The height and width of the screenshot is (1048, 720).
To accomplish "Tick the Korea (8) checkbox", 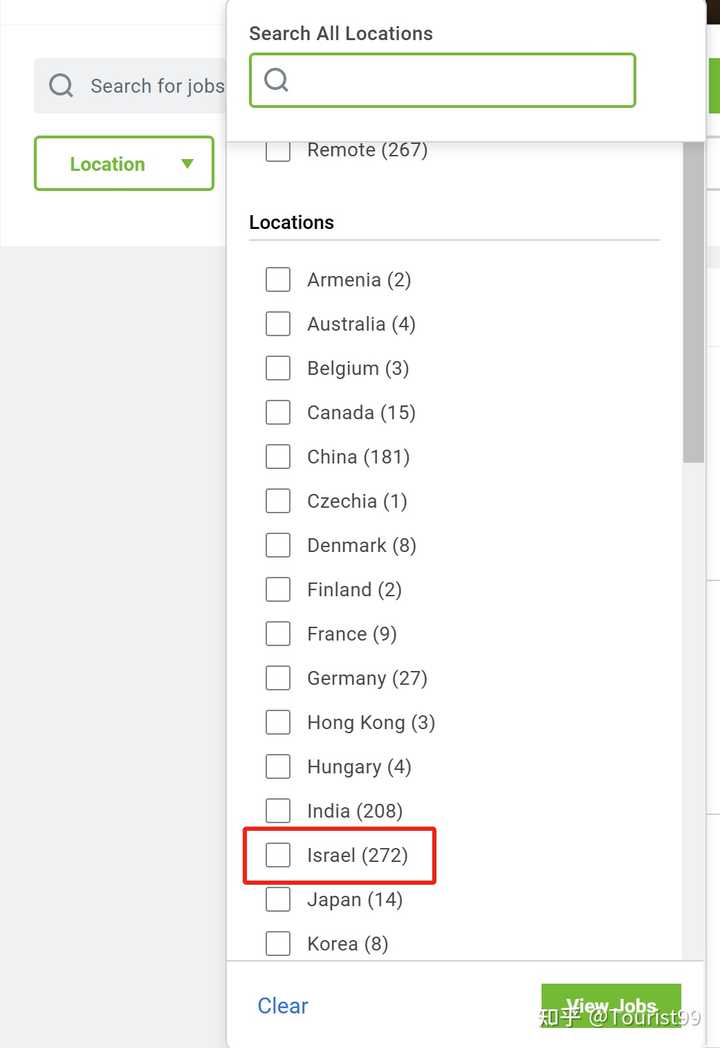I will 278,943.
